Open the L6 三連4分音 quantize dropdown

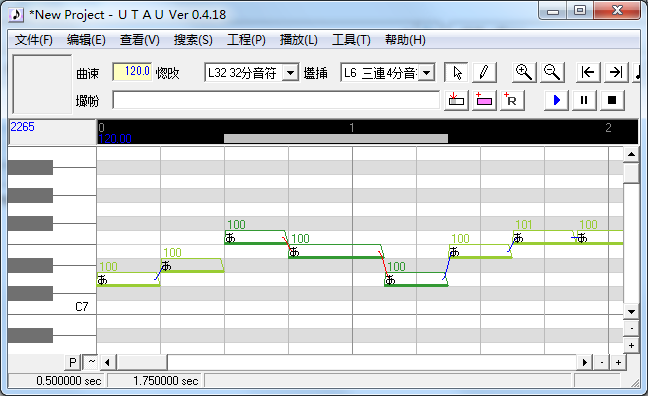point(427,73)
